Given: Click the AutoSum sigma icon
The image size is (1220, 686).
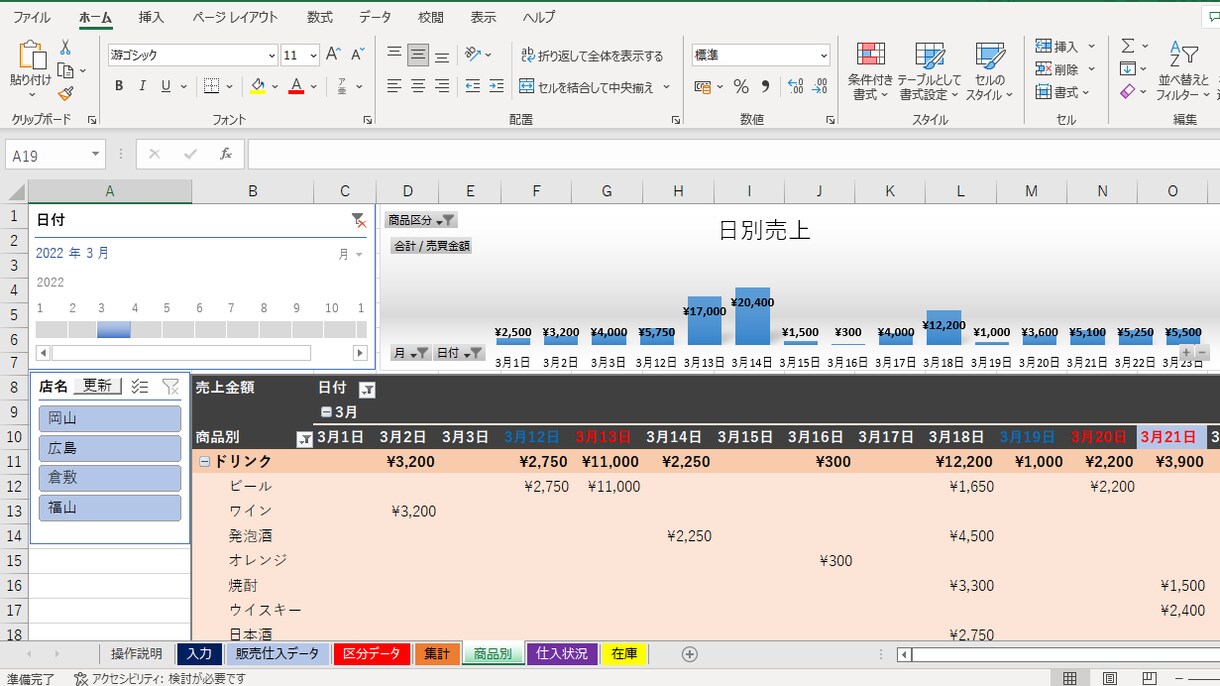Looking at the screenshot, I should [1128, 46].
